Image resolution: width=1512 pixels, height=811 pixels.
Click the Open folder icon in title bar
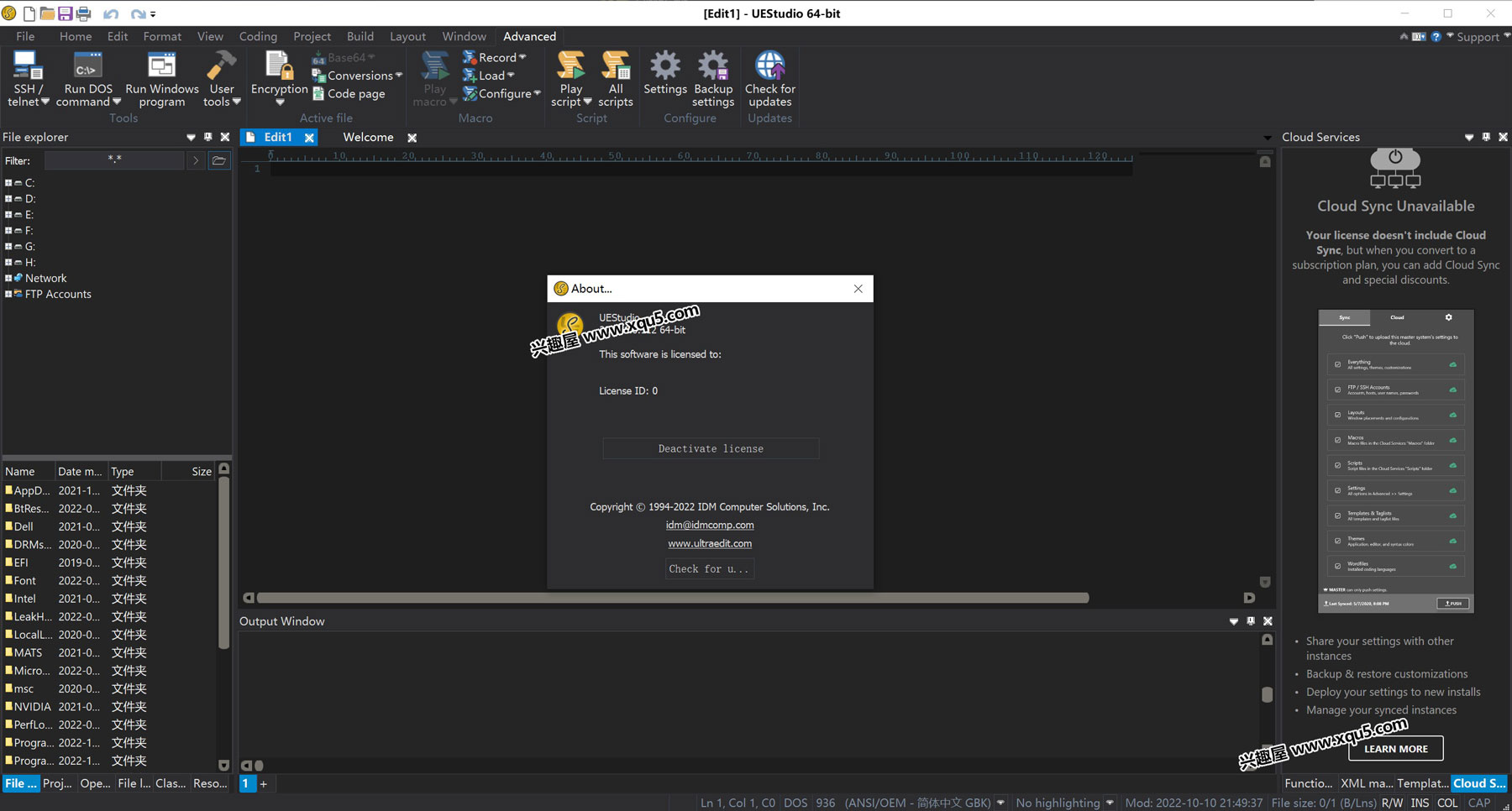click(x=47, y=13)
